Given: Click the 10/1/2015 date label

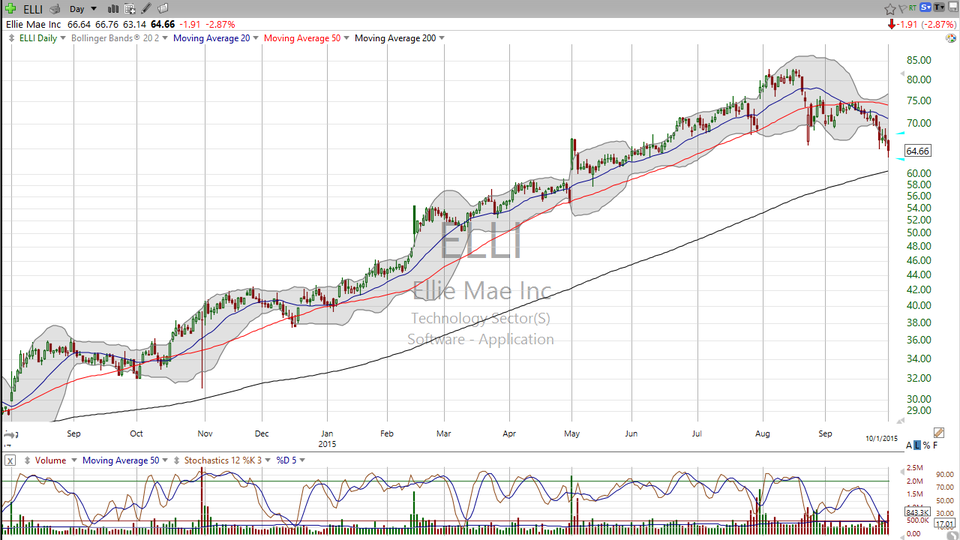Looking at the screenshot, I should [881, 438].
